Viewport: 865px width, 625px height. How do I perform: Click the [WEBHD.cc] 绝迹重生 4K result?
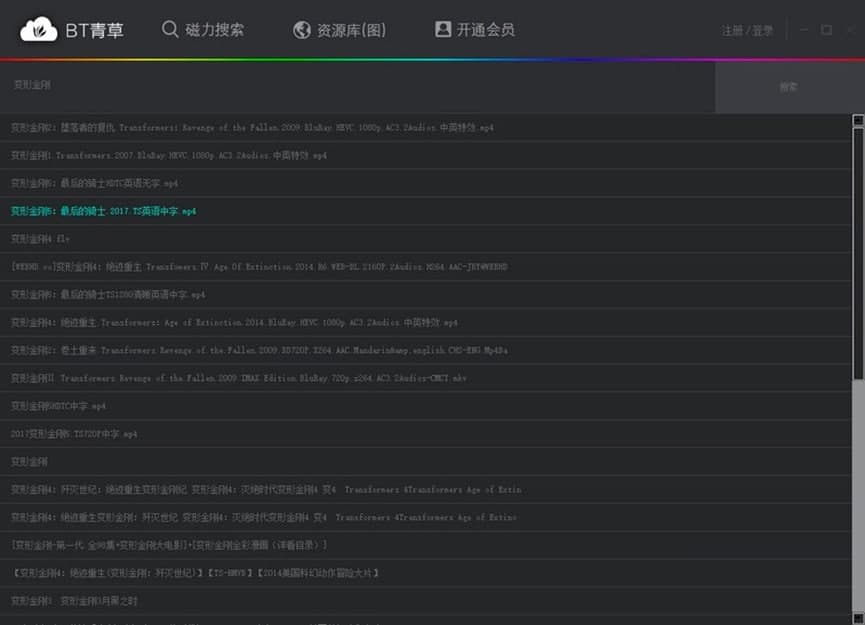click(x=260, y=267)
